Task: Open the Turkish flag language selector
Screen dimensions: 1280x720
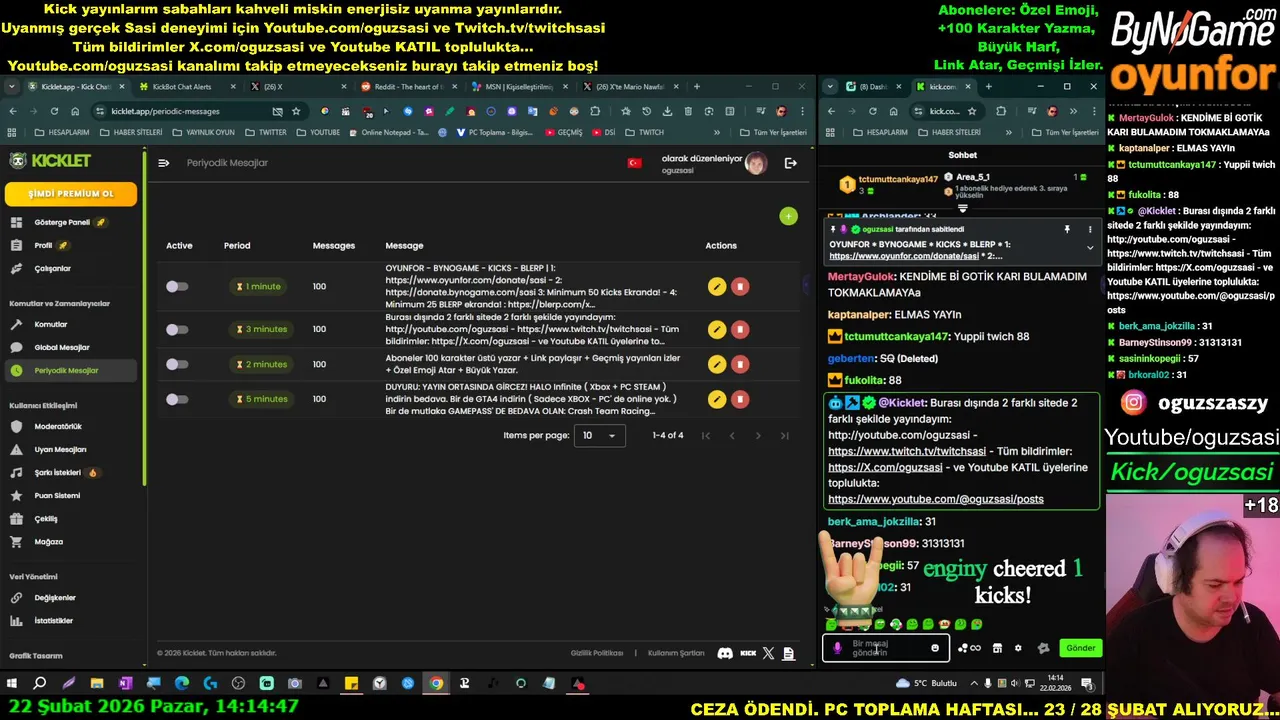Action: tap(634, 163)
